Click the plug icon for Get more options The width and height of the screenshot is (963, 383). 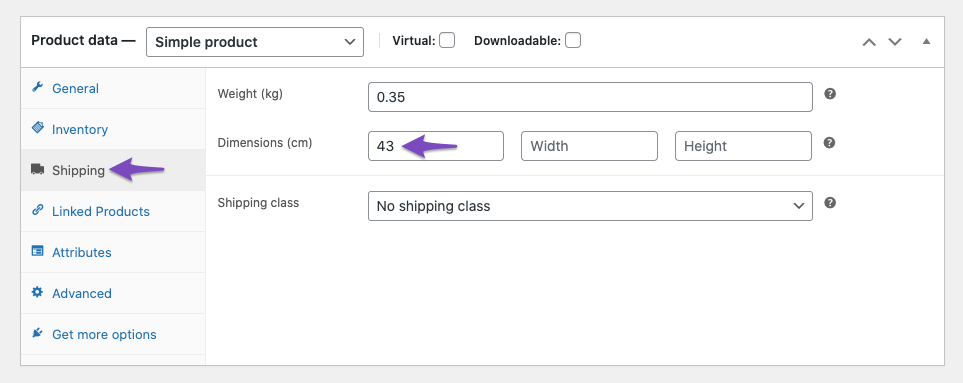click(x=37, y=333)
